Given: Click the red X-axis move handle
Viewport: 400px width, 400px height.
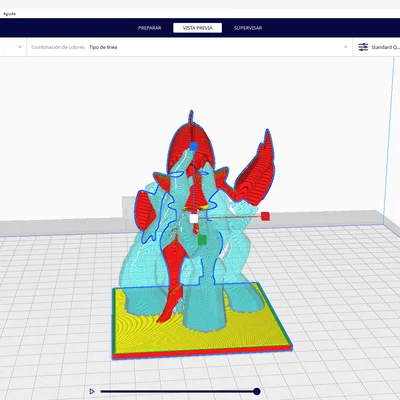Looking at the screenshot, I should point(265,216).
